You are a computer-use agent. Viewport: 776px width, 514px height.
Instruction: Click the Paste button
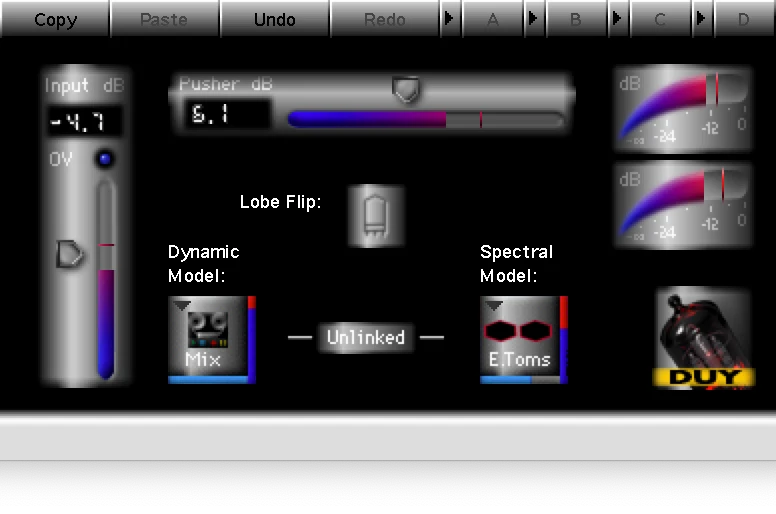click(x=164, y=19)
